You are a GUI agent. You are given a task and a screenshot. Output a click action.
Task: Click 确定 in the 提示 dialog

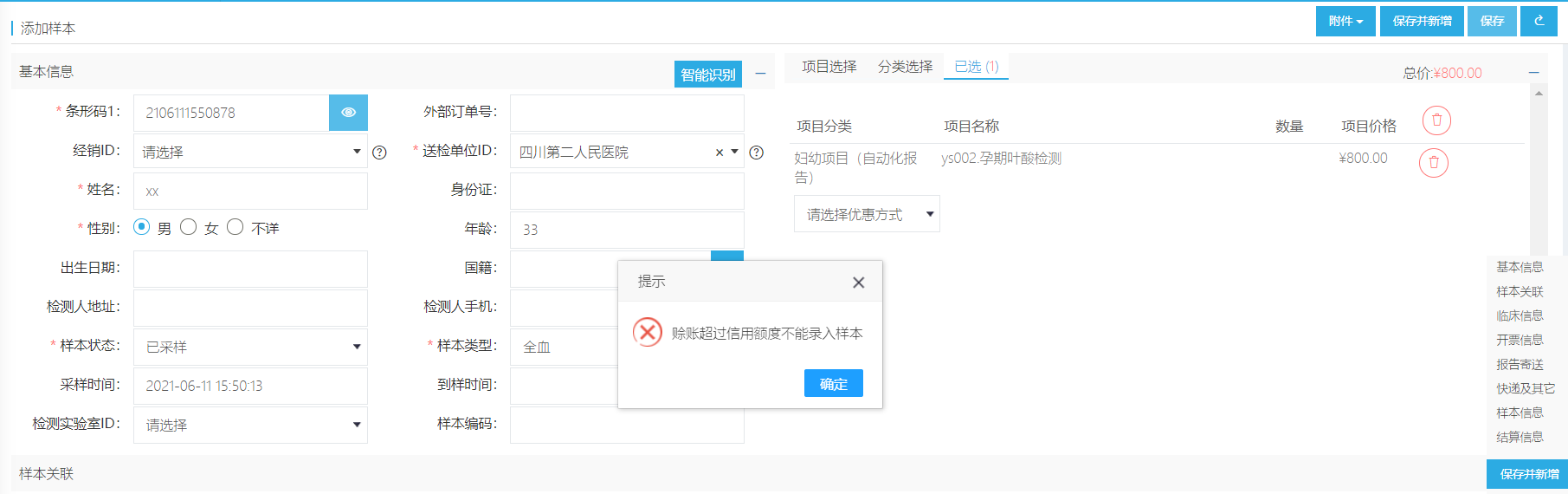point(833,383)
